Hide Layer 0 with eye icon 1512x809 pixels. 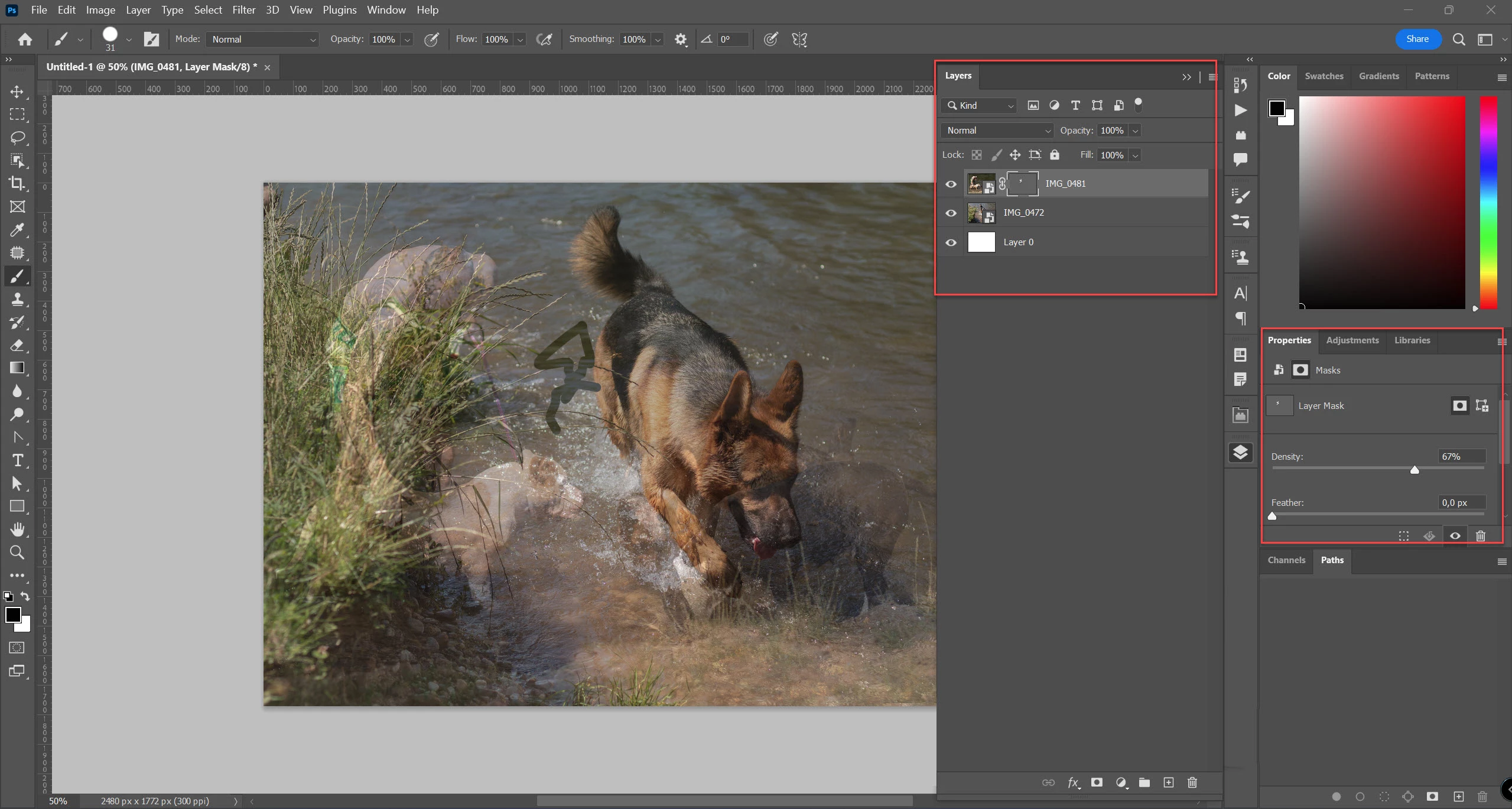(x=951, y=243)
